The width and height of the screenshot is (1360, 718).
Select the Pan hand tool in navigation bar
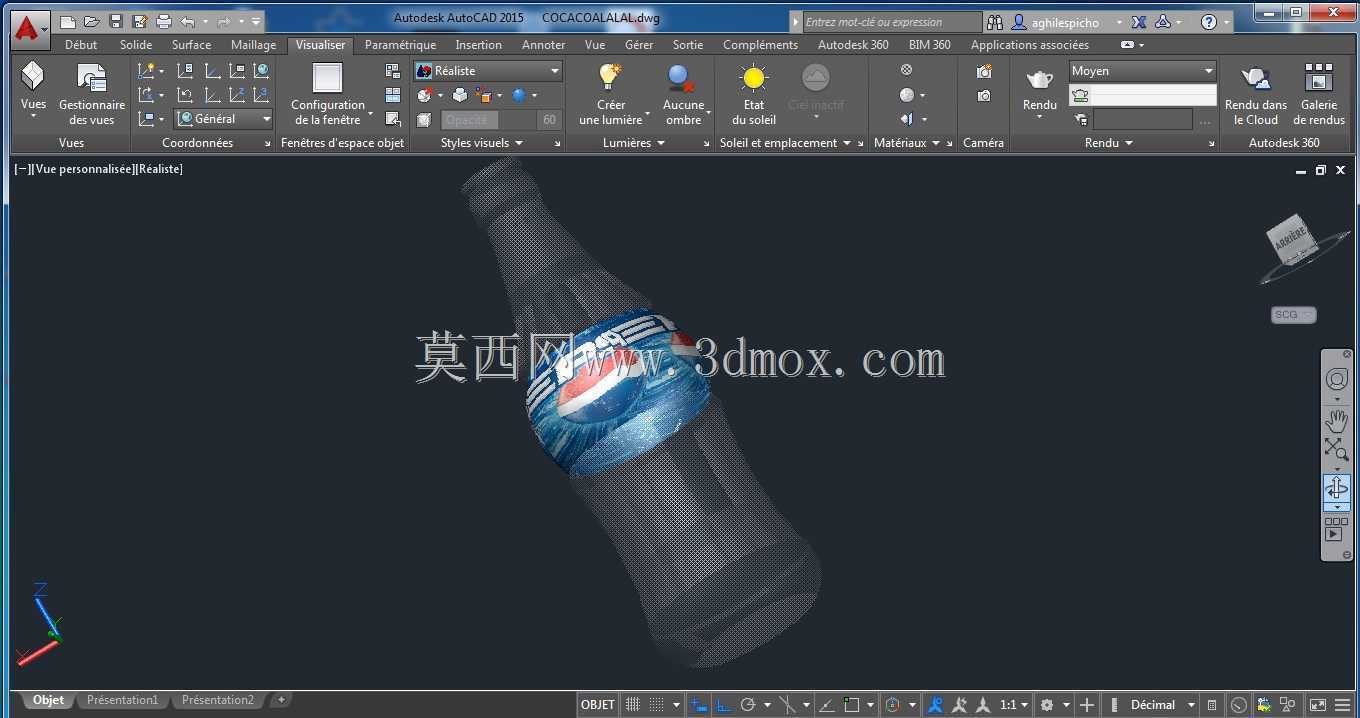click(x=1337, y=421)
